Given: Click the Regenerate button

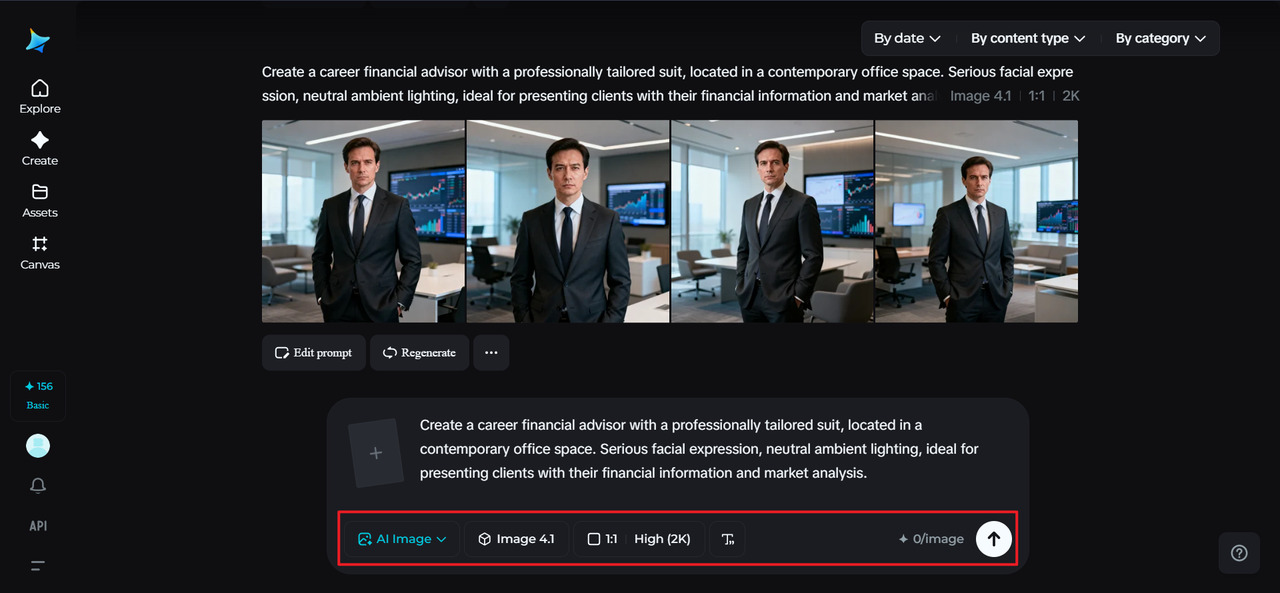Looking at the screenshot, I should [419, 353].
